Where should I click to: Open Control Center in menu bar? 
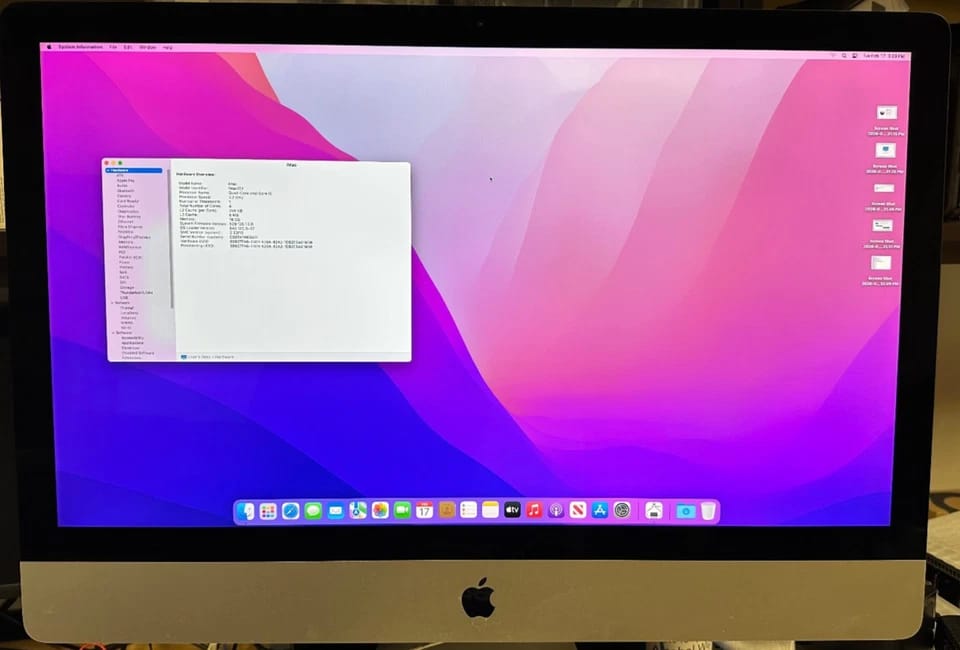(854, 56)
